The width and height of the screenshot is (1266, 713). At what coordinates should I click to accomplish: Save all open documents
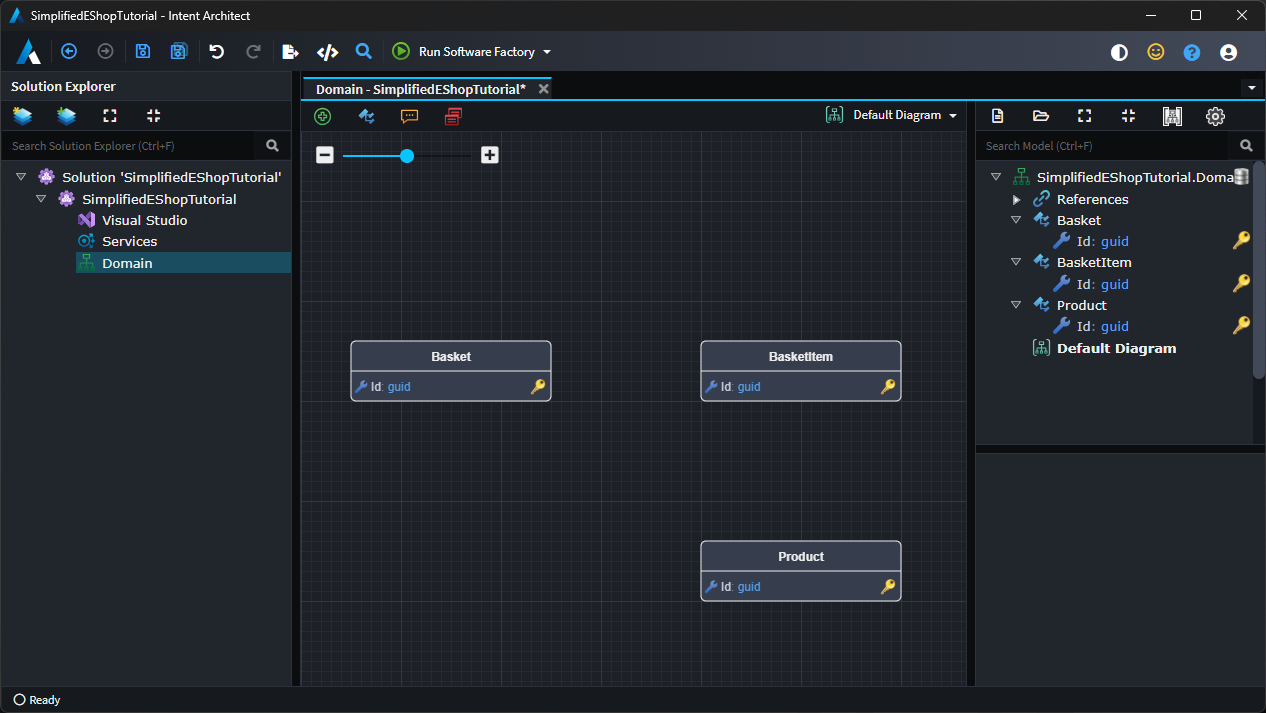179,51
